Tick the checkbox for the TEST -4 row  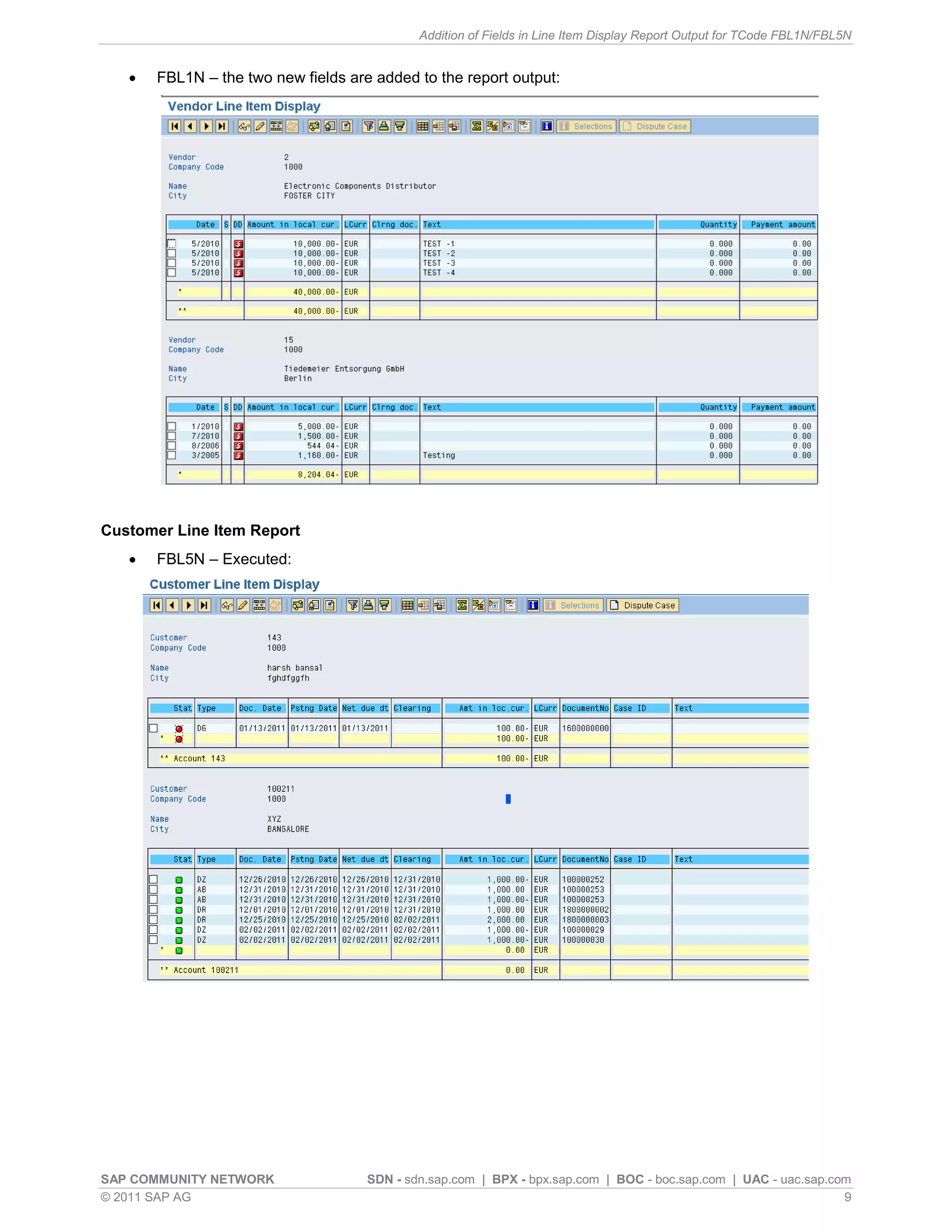click(172, 272)
